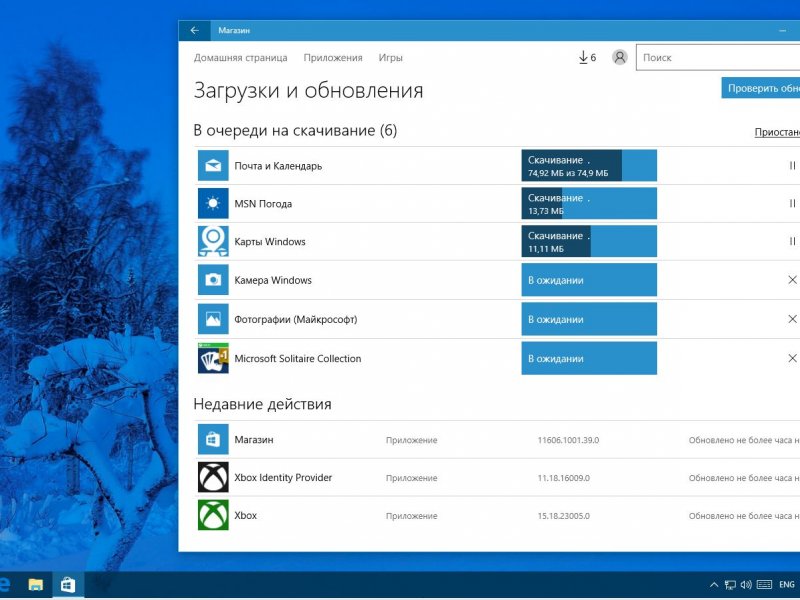Image resolution: width=800 pixels, height=600 pixels.
Task: Click В ожидании status for Фотографии (Майкрософт)
Action: pos(589,319)
